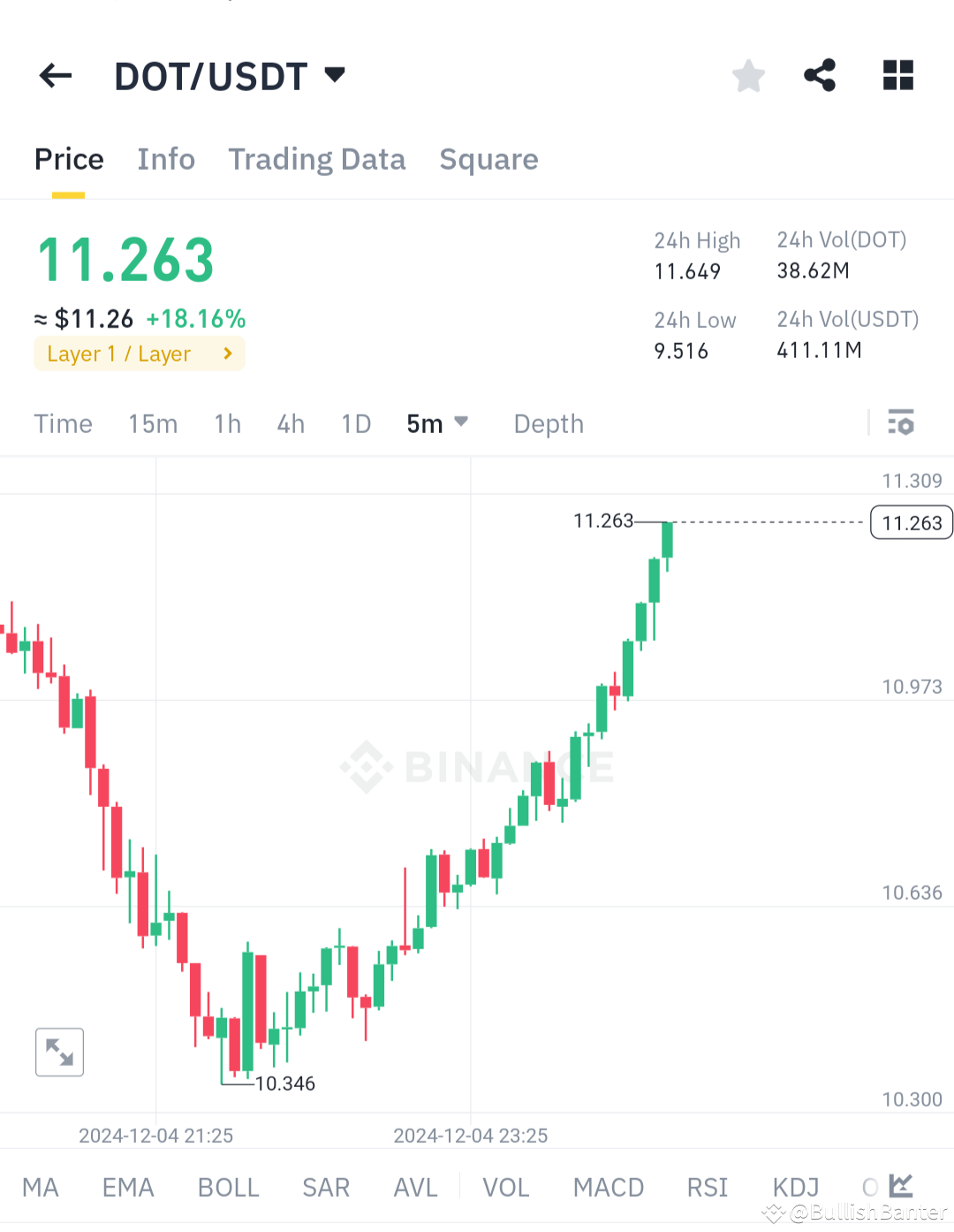Expand the Layer 1 / Layer category chevron
This screenshot has width=954, height=1232.
227,354
